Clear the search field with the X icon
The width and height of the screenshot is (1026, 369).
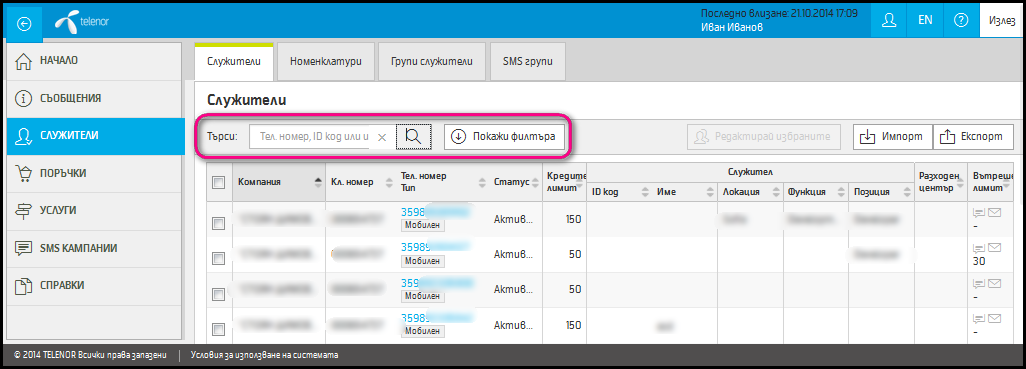[x=383, y=137]
